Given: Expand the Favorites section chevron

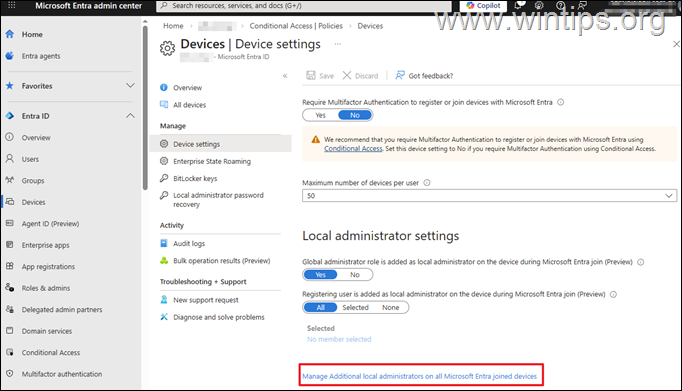Looking at the screenshot, I should (130, 86).
